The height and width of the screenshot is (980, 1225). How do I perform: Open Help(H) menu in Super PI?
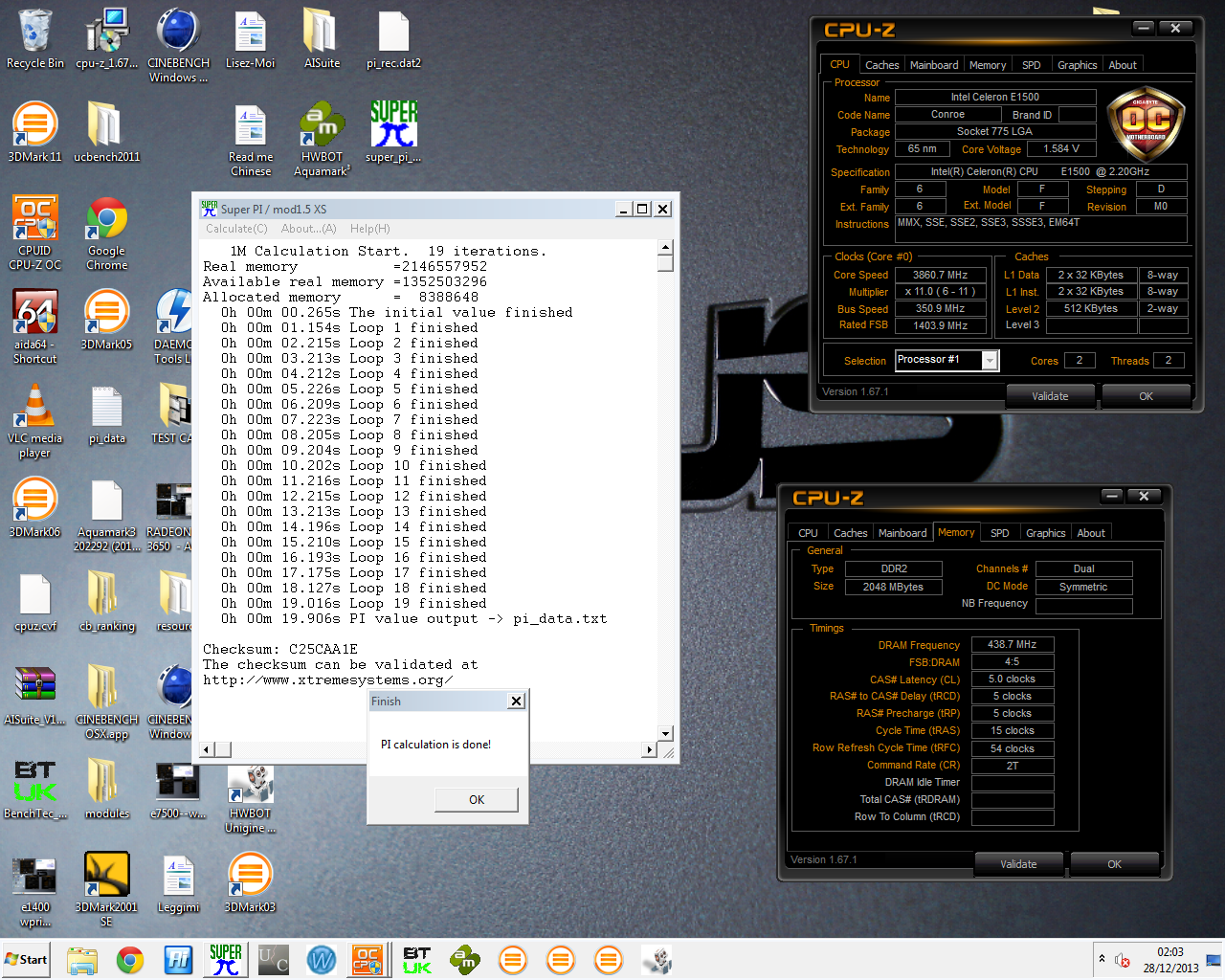pyautogui.click(x=369, y=229)
